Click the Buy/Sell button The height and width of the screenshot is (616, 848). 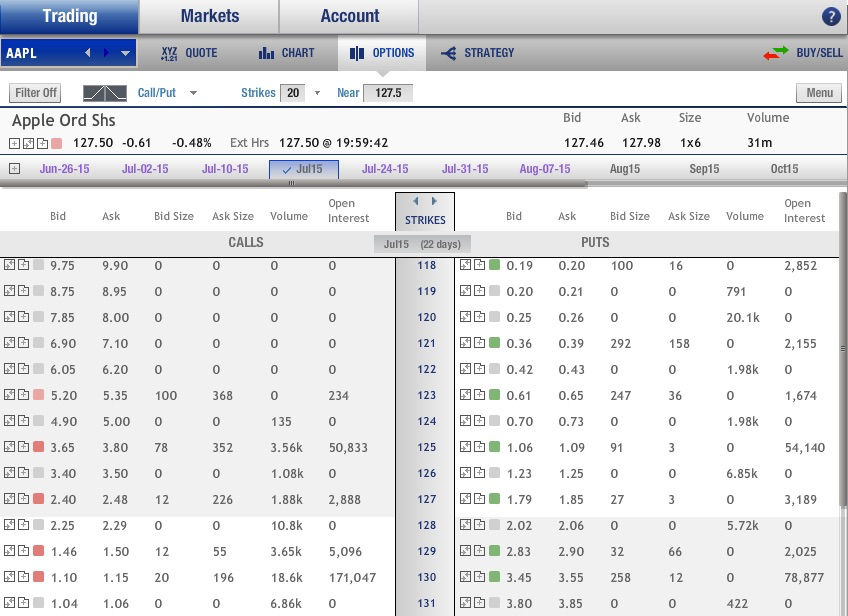pos(803,53)
